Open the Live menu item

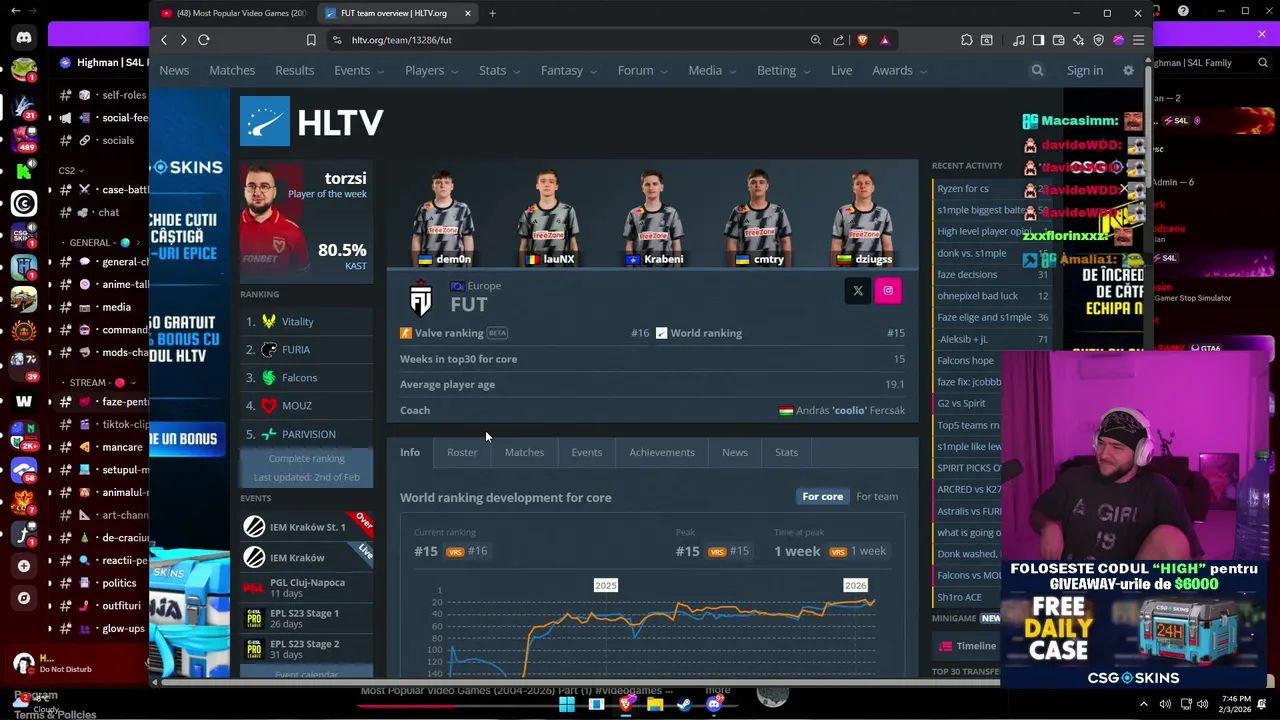tap(841, 70)
